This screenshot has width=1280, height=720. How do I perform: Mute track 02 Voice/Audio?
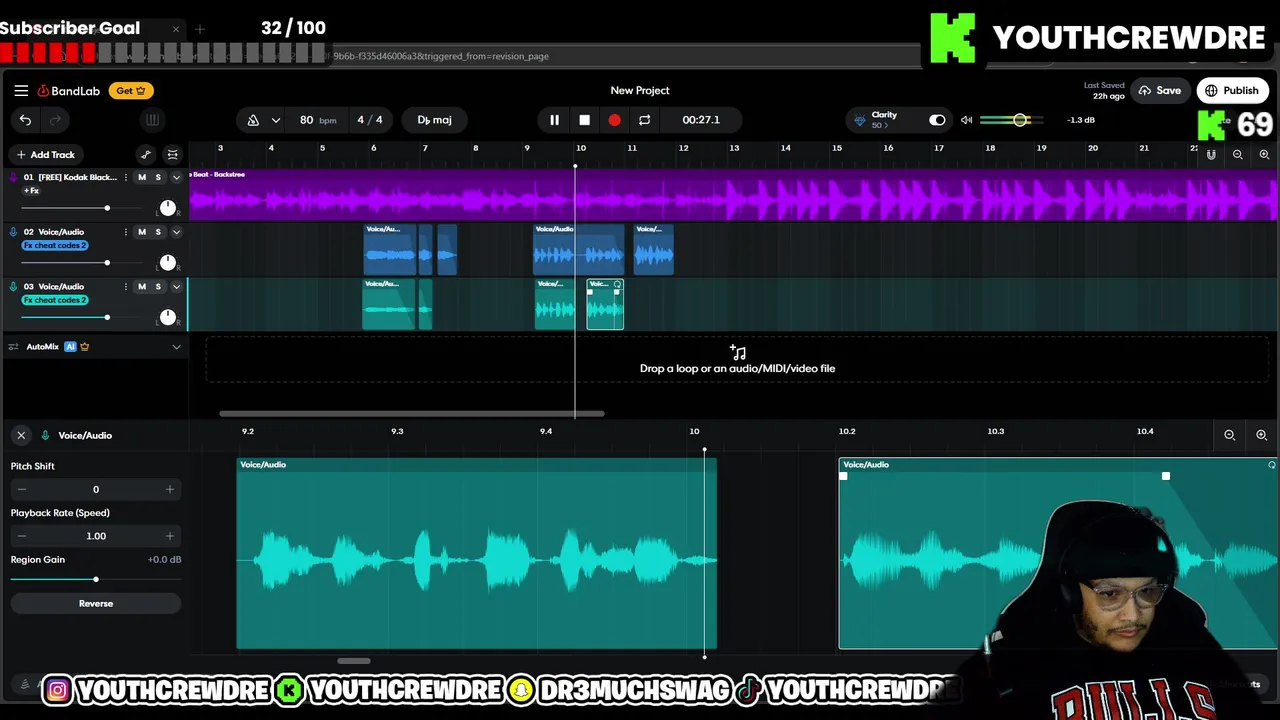[142, 232]
